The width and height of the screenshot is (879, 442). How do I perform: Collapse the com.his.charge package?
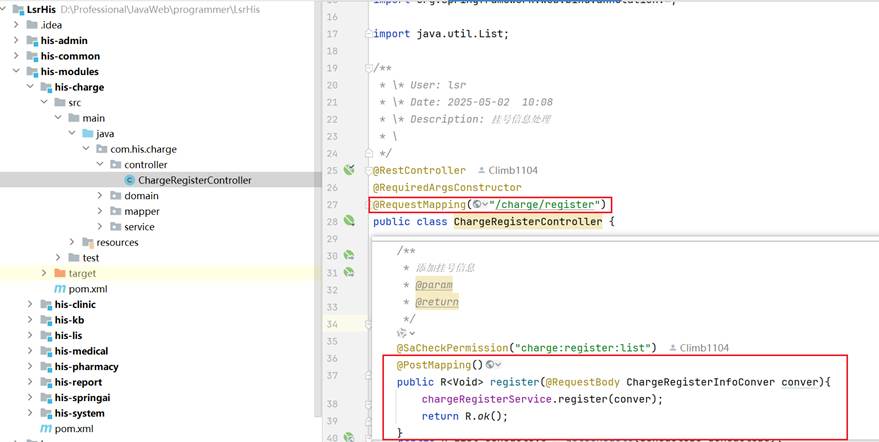86,149
